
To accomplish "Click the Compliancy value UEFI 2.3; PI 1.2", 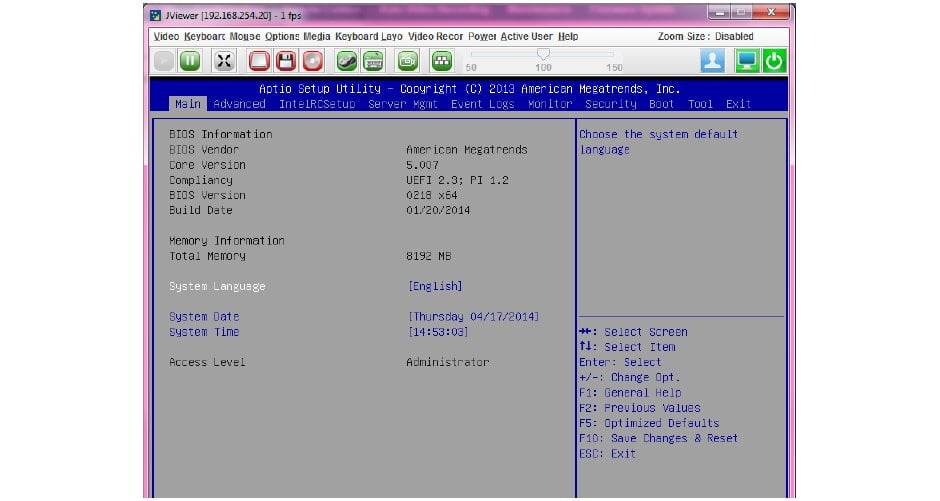I will click(x=457, y=180).
